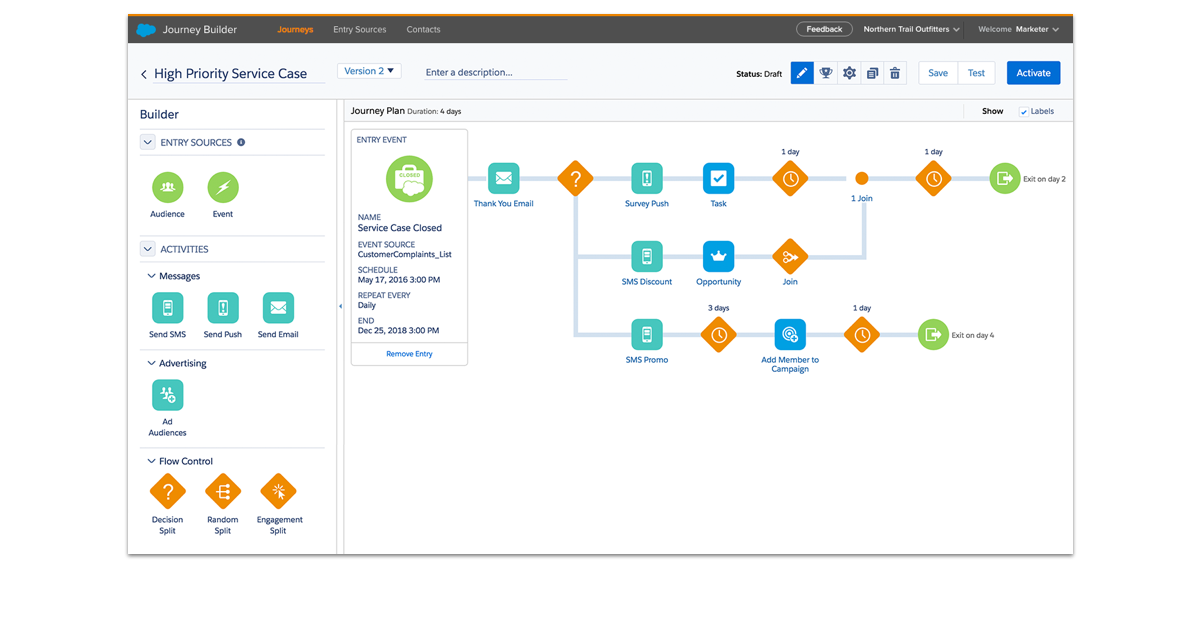
Task: Switch to the Entry Sources tab
Action: (x=359, y=30)
